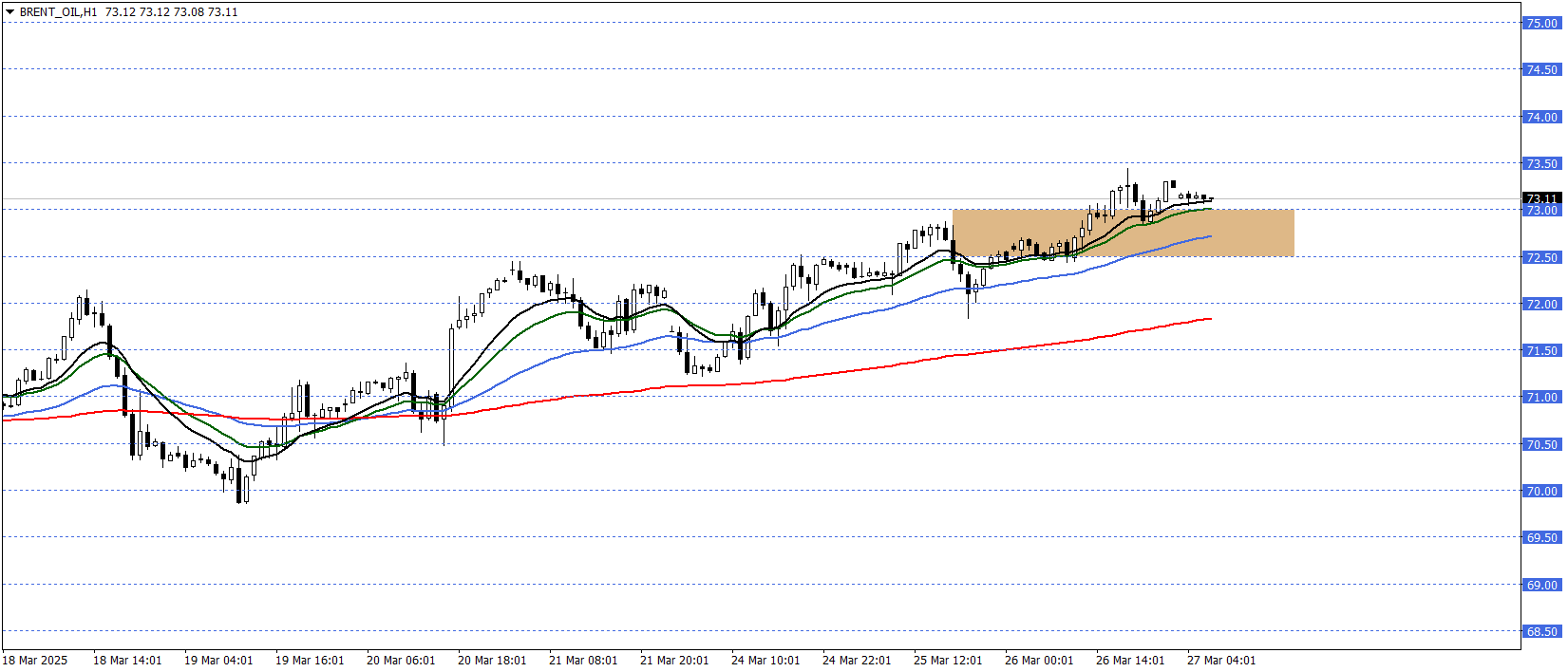The height and width of the screenshot is (672, 1568).
Task: Click the 72.50 price scale label
Action: [1541, 257]
